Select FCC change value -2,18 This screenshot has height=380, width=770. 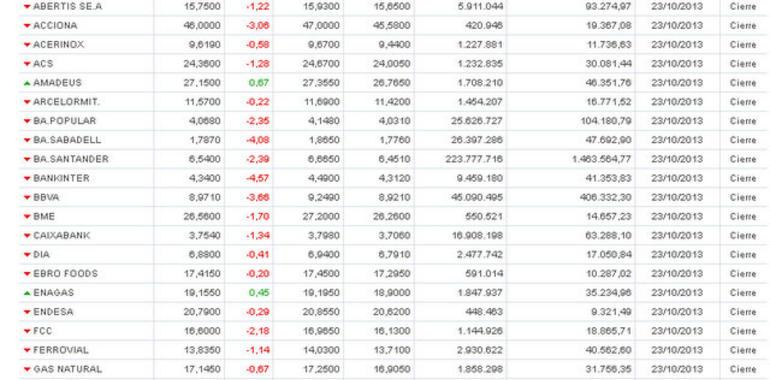click(x=257, y=331)
